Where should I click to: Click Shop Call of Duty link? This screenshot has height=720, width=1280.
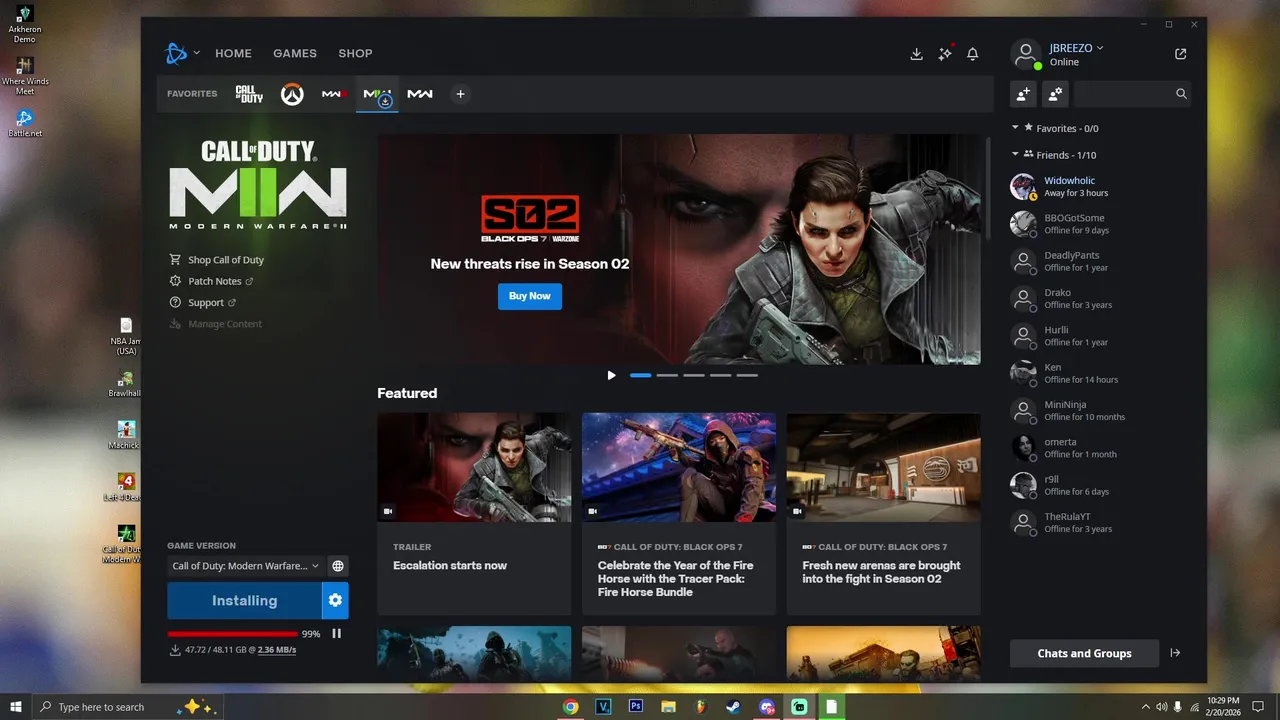pos(217,260)
